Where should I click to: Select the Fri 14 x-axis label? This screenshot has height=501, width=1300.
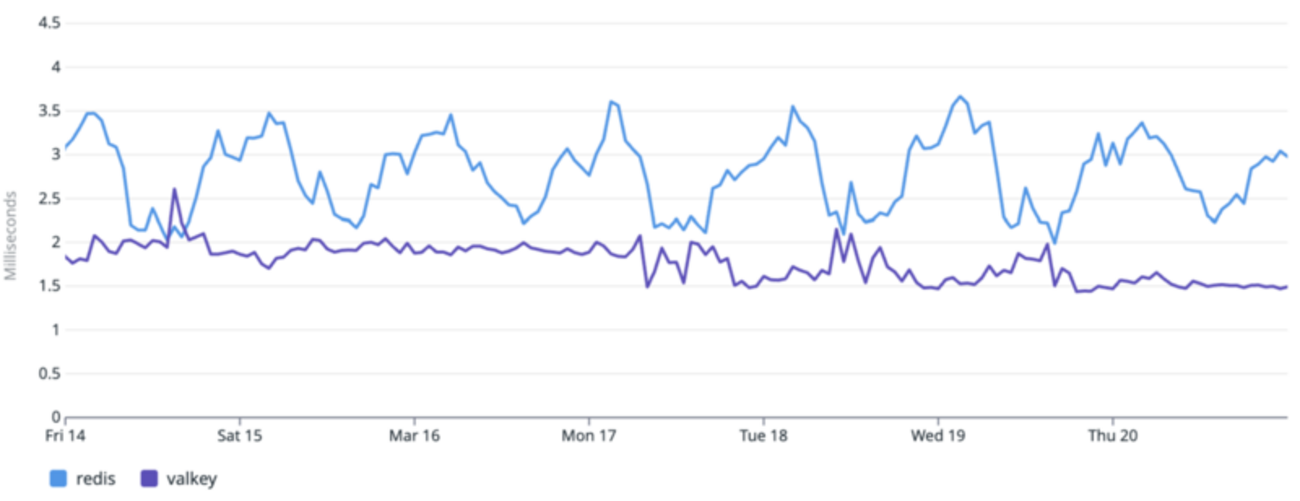tap(65, 436)
